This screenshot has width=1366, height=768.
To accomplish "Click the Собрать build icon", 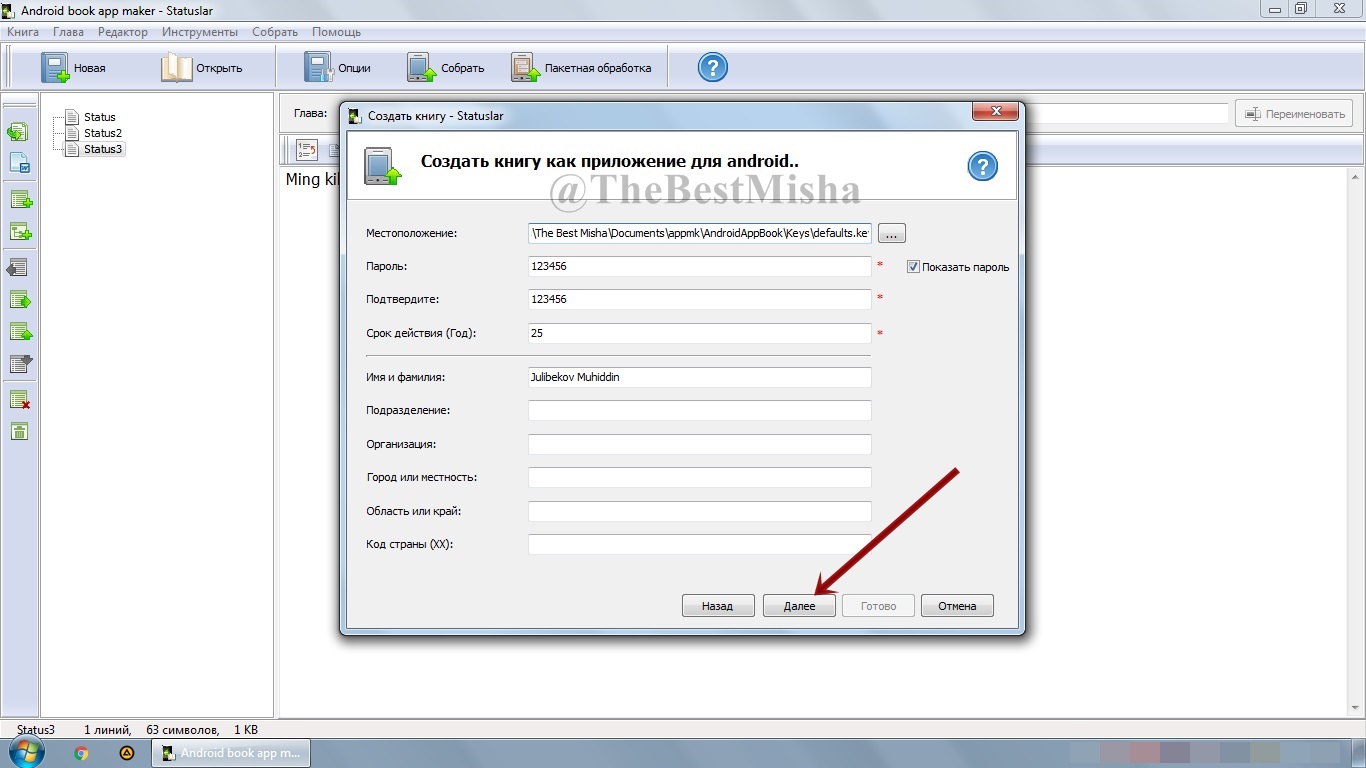I will pyautogui.click(x=446, y=68).
